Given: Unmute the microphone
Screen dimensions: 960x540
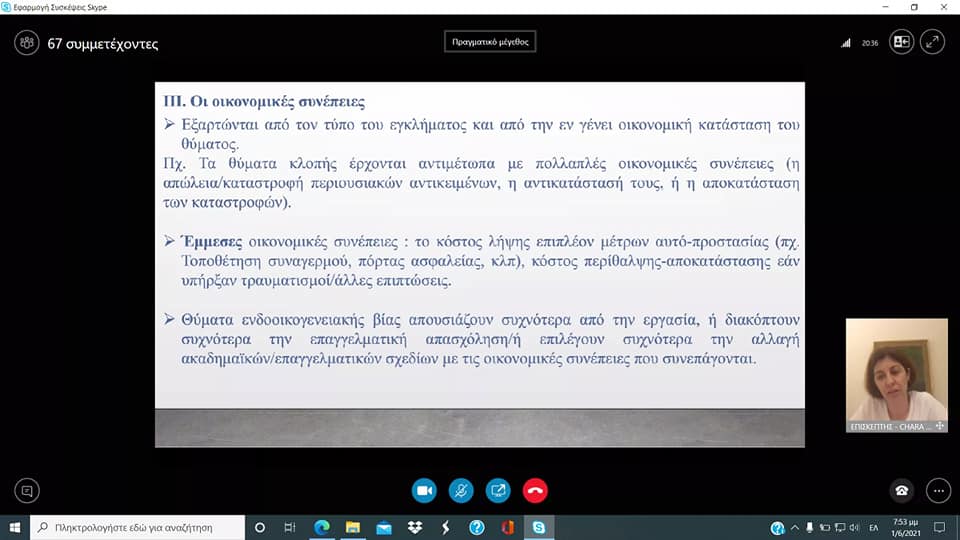Looking at the screenshot, I should (460, 491).
